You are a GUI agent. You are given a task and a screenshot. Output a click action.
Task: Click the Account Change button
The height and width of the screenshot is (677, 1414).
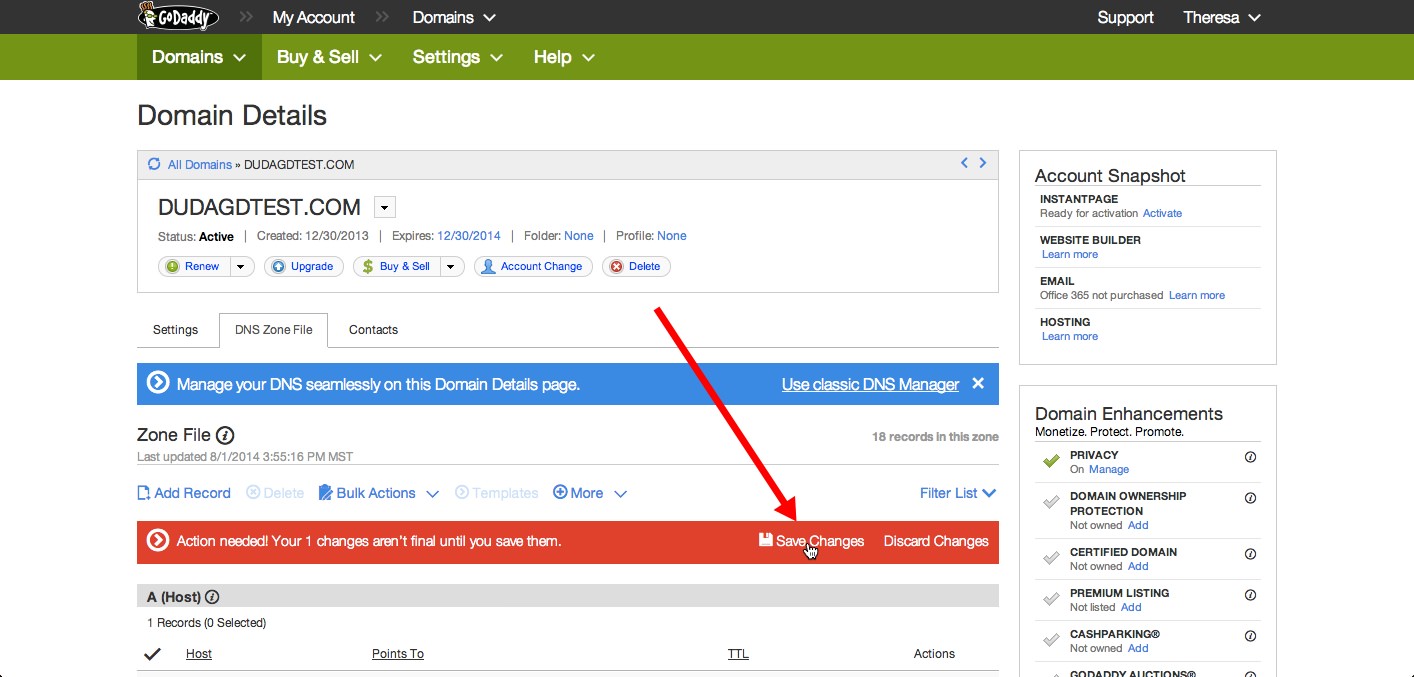tap(533, 267)
